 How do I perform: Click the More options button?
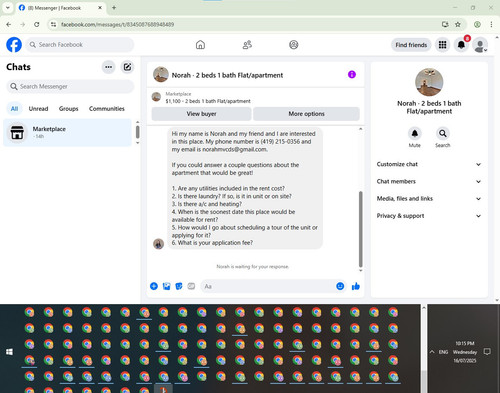pos(306,114)
